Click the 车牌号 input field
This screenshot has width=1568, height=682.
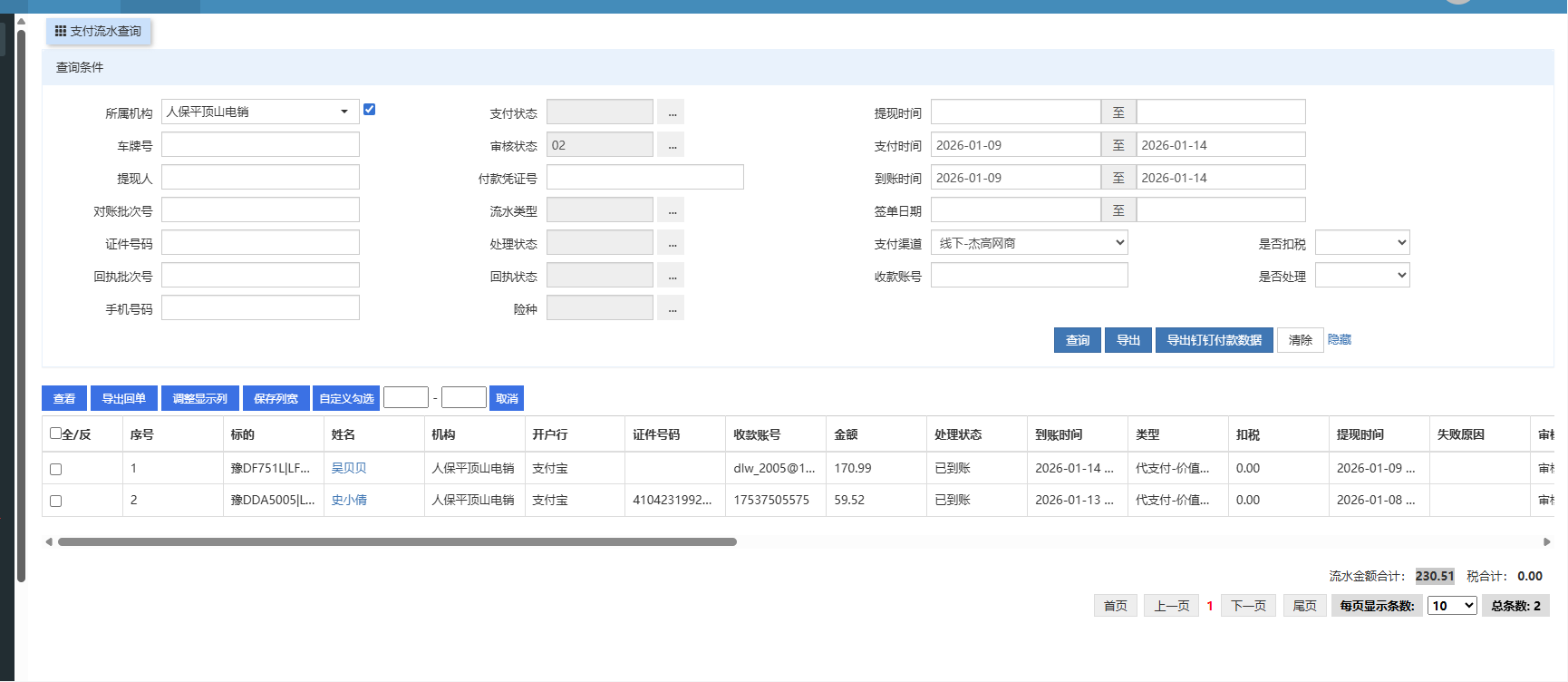[x=260, y=145]
